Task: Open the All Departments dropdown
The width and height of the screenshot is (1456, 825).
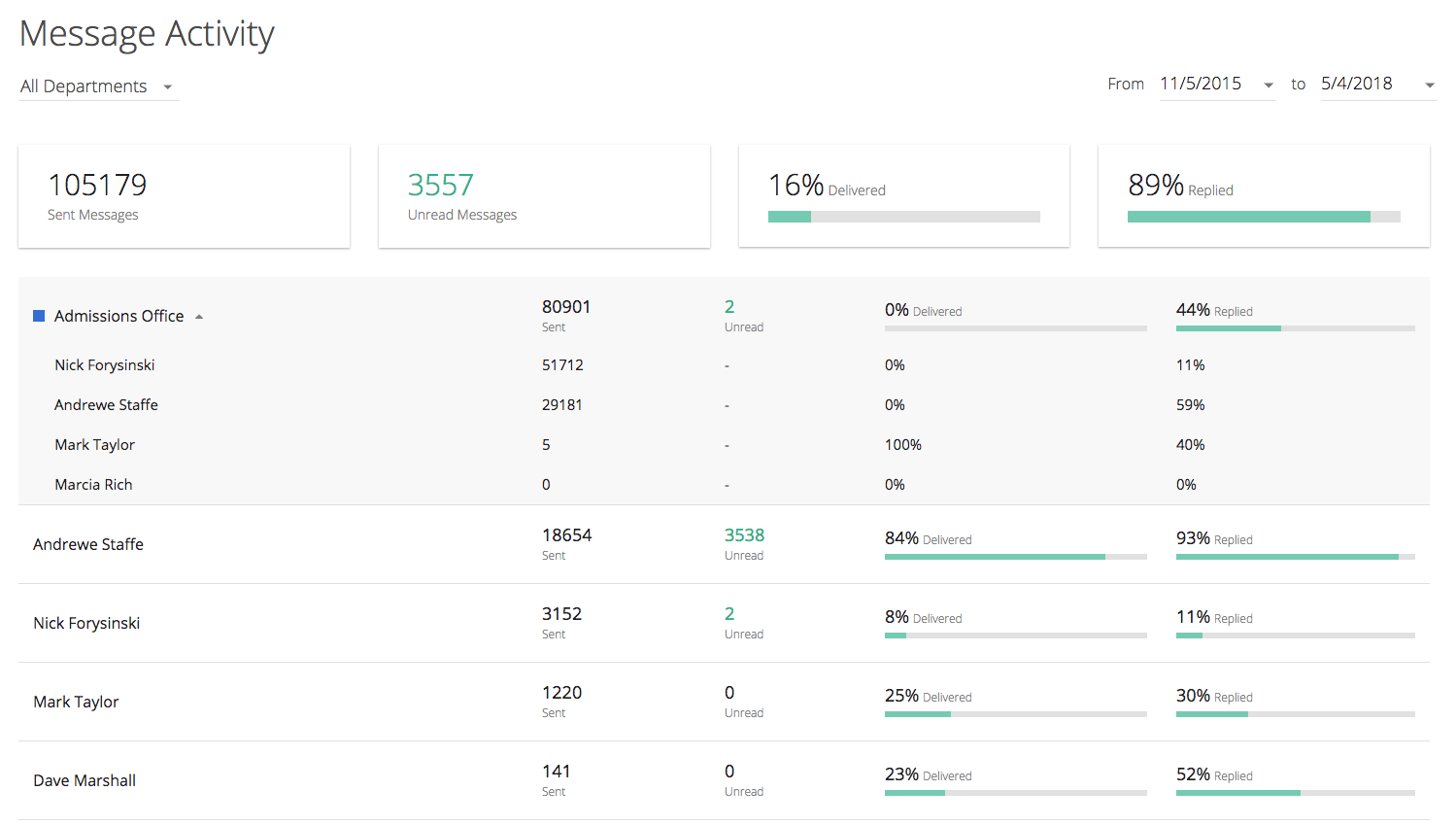Action: pos(97,86)
